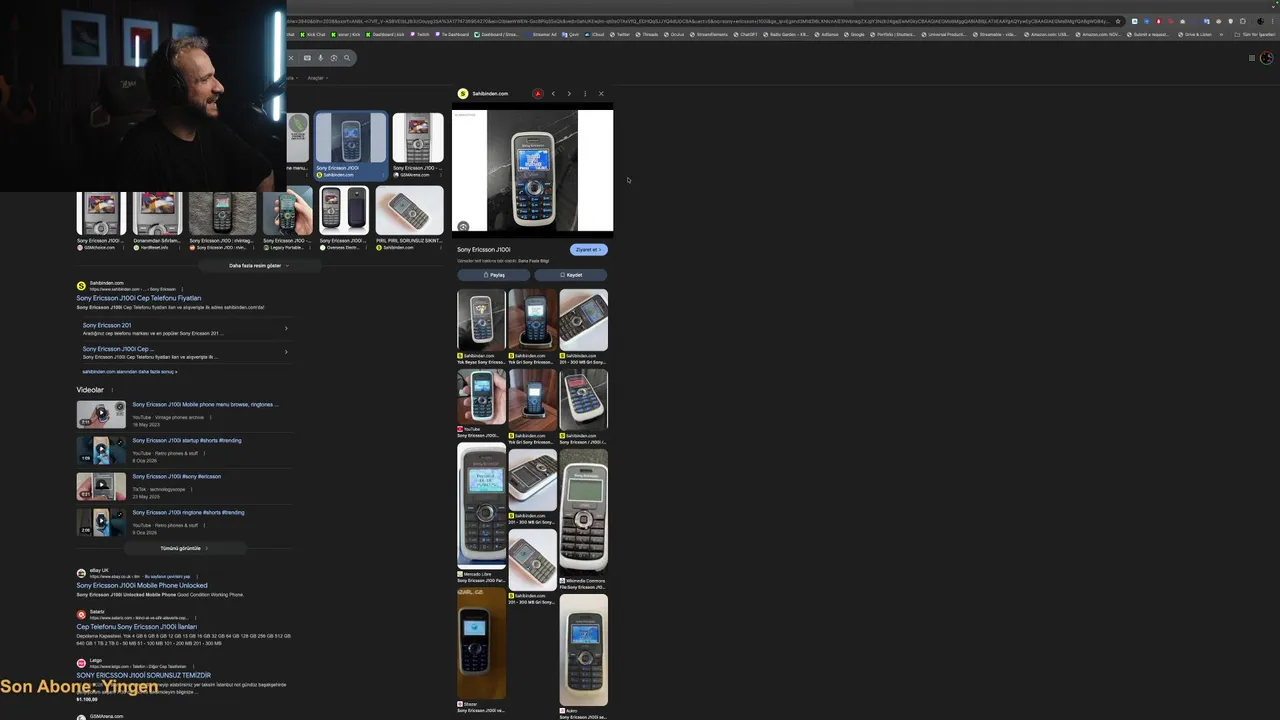Open the YouTube related image in preview panel
Viewport: 1280px width, 720px height.
482,397
